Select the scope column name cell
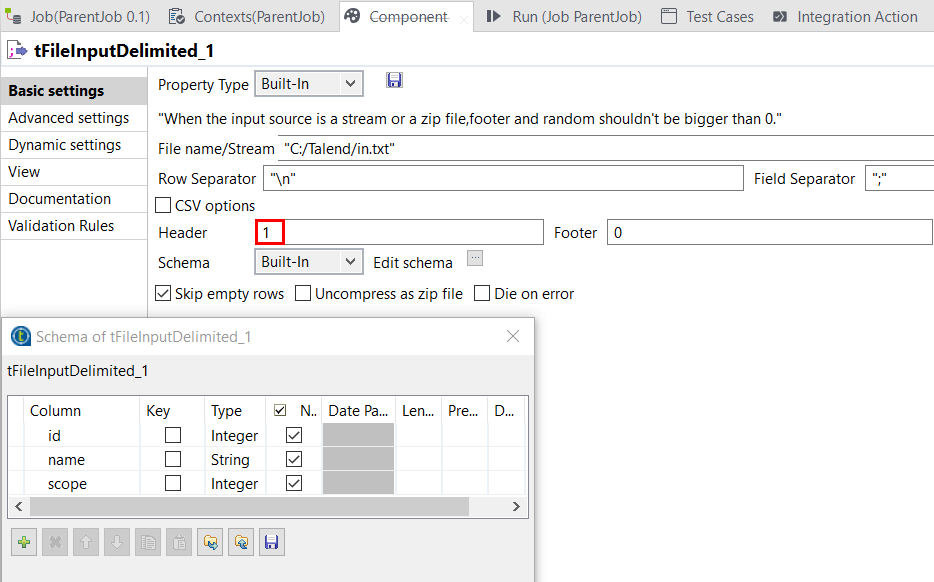Viewport: 934px width, 582px height. pos(82,483)
